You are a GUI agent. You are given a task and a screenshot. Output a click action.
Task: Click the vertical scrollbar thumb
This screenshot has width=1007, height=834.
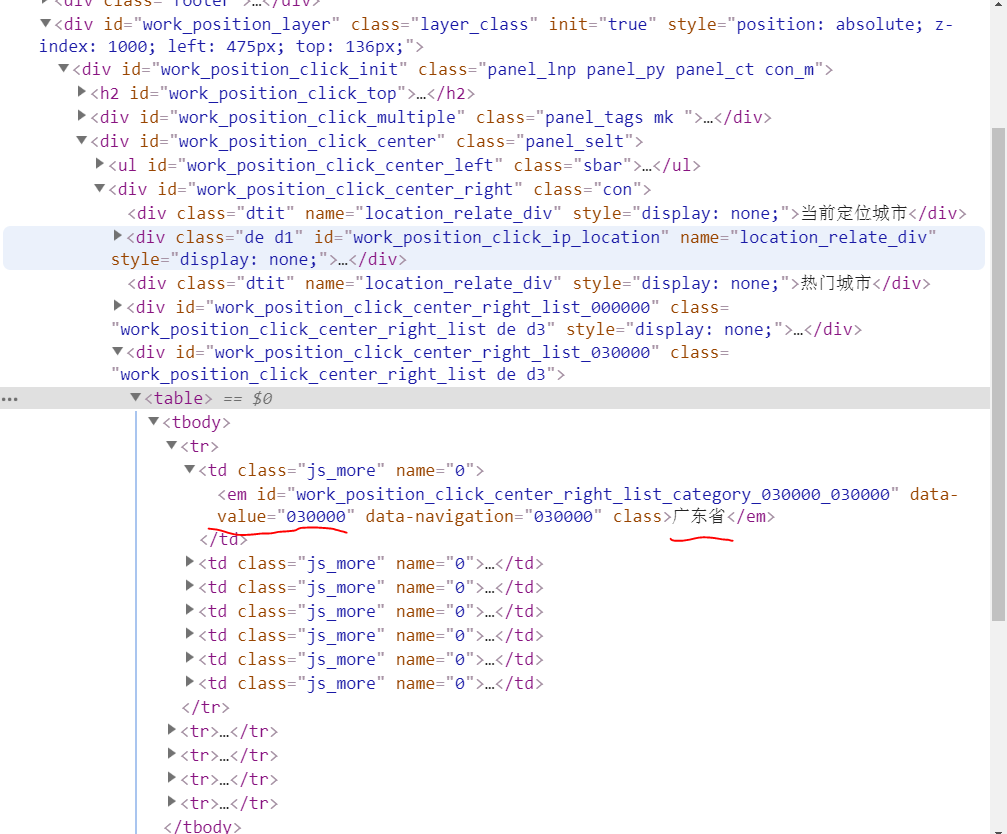[998, 374]
